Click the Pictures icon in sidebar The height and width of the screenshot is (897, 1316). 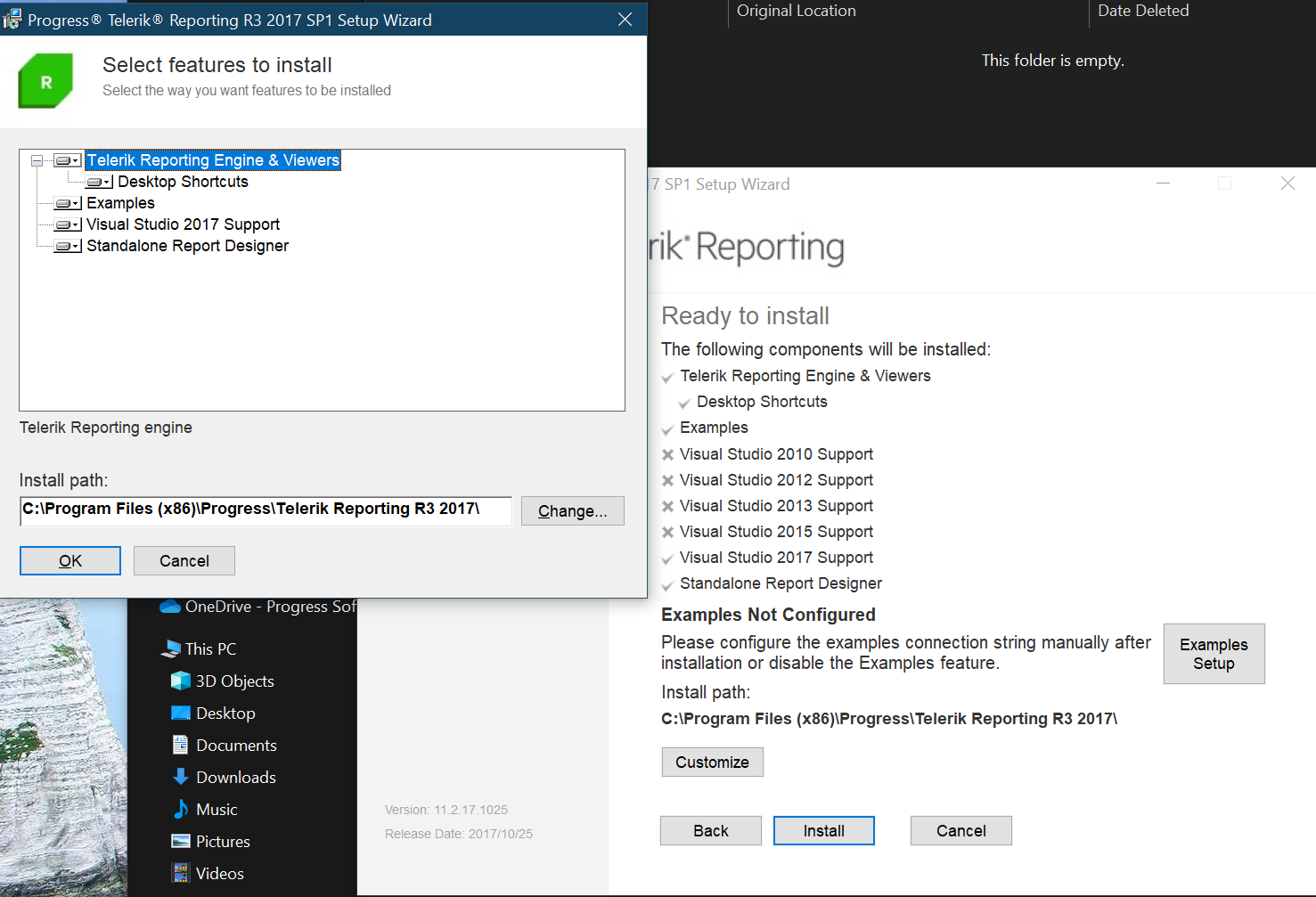click(x=181, y=841)
